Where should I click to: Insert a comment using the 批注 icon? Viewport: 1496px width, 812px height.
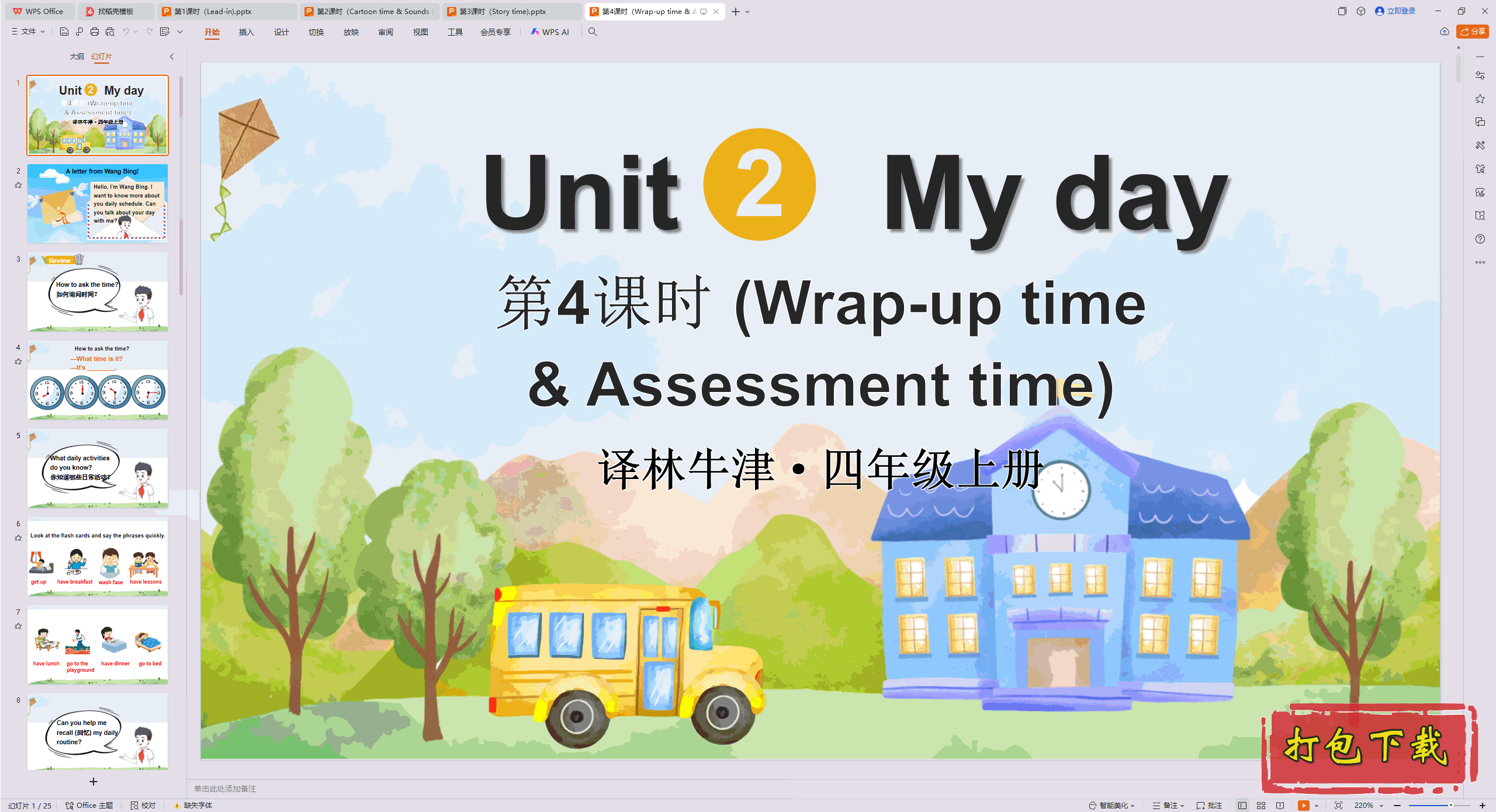[1210, 805]
